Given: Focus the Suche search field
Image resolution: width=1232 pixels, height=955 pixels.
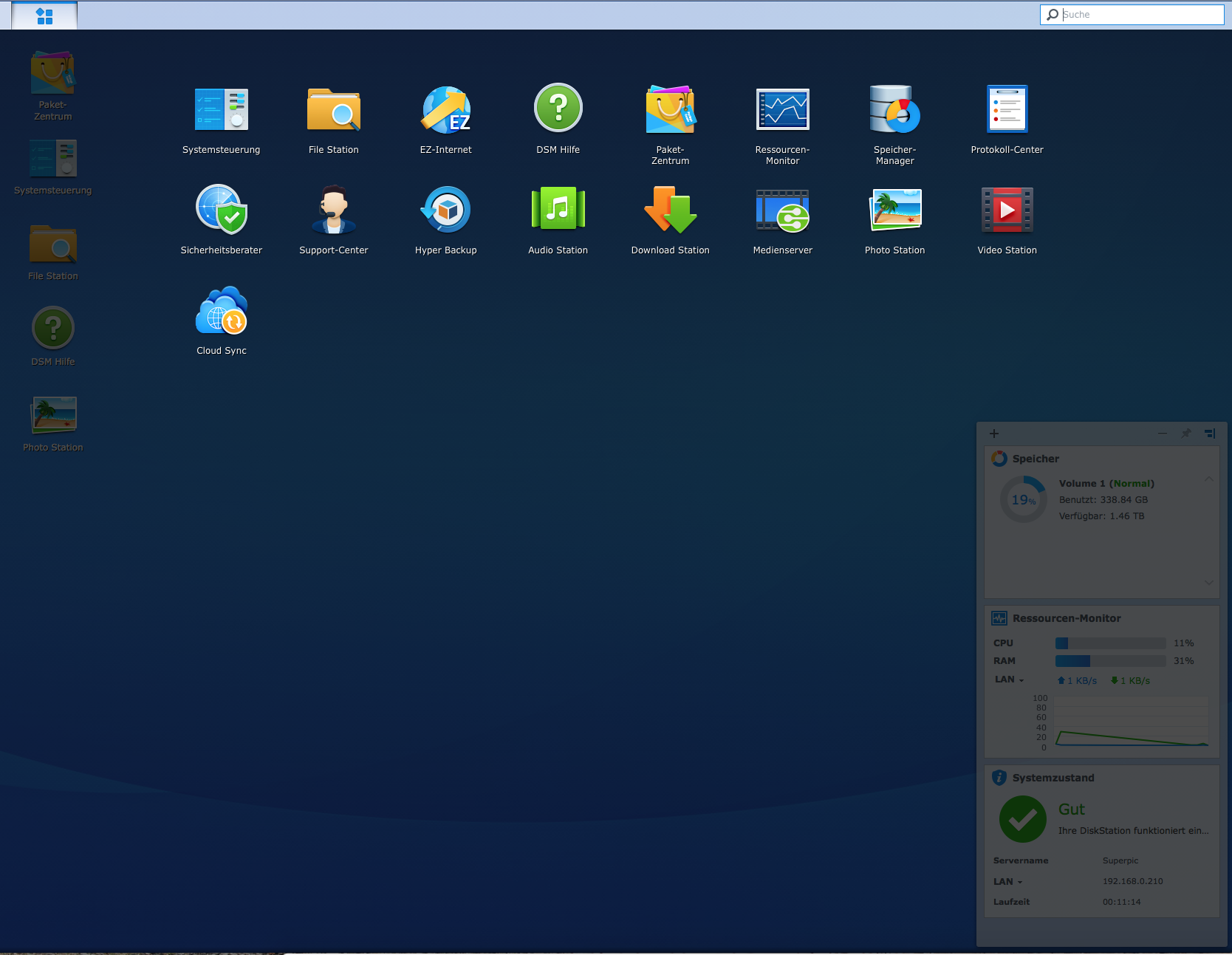Looking at the screenshot, I should point(1132,15).
